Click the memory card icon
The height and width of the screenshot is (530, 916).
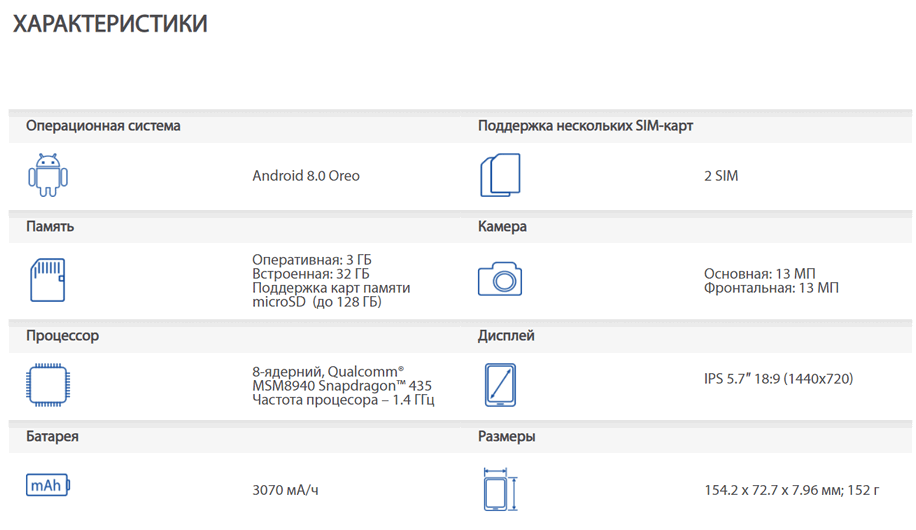[47, 280]
